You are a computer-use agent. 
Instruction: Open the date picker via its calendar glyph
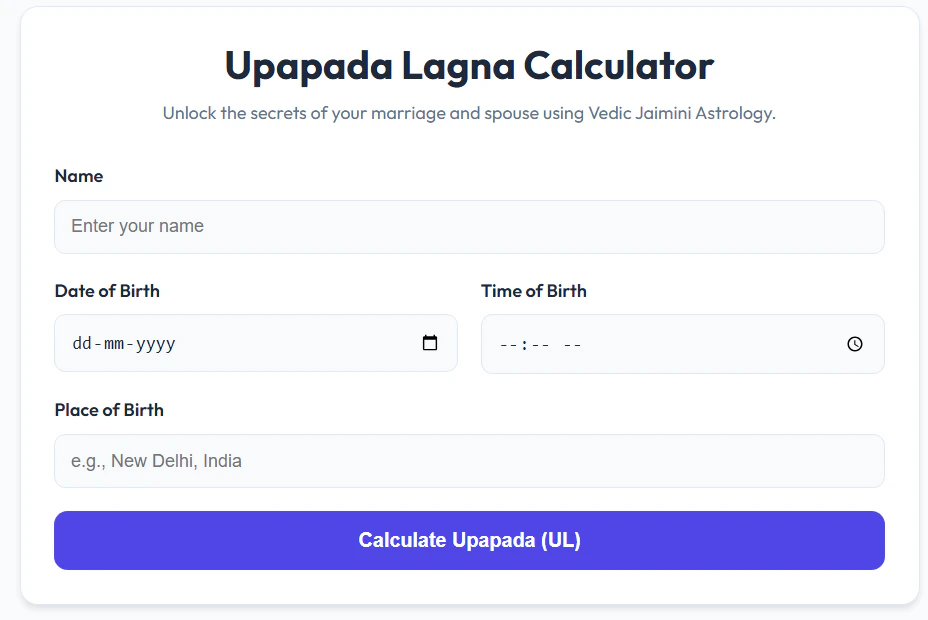430,343
